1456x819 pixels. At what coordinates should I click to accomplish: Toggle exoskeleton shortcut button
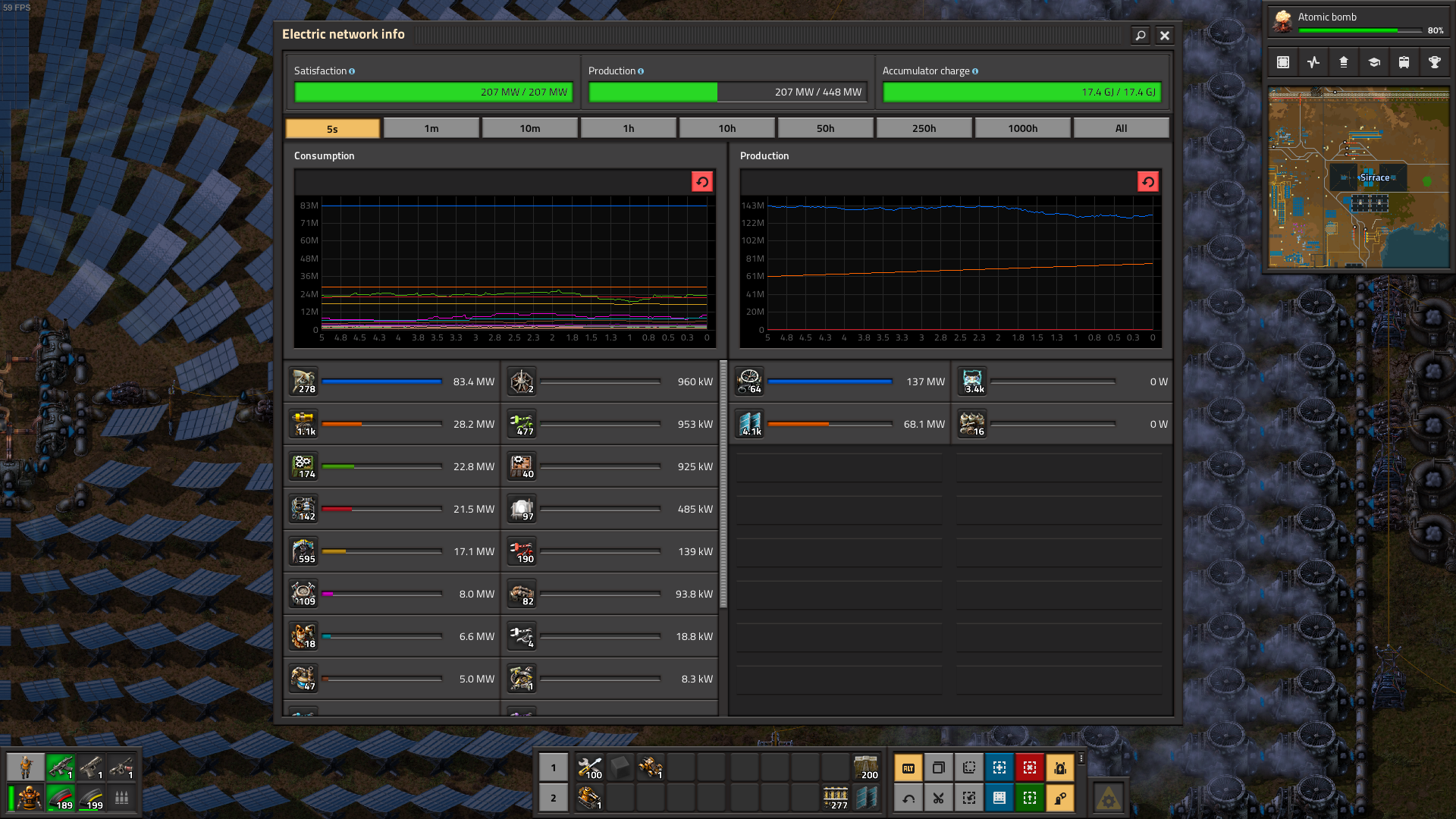coord(1059,798)
